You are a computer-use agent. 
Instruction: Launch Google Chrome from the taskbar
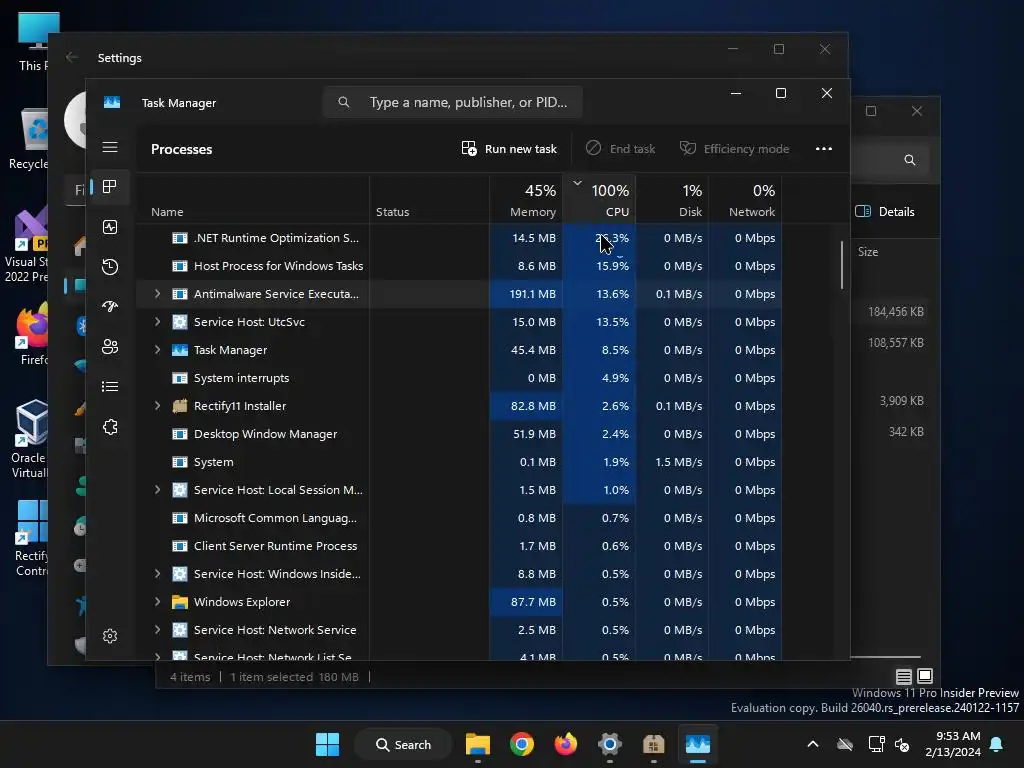pos(522,744)
